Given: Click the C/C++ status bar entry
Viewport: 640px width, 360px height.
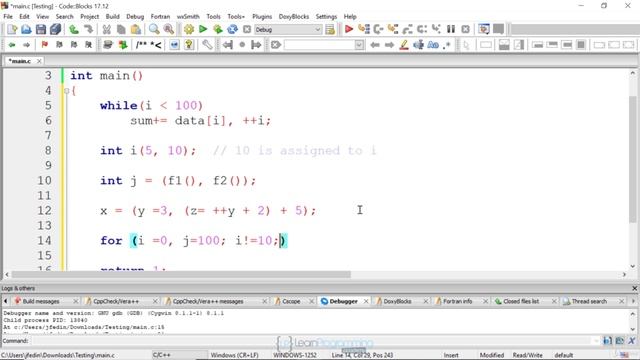Looking at the screenshot, I should 162,355.
